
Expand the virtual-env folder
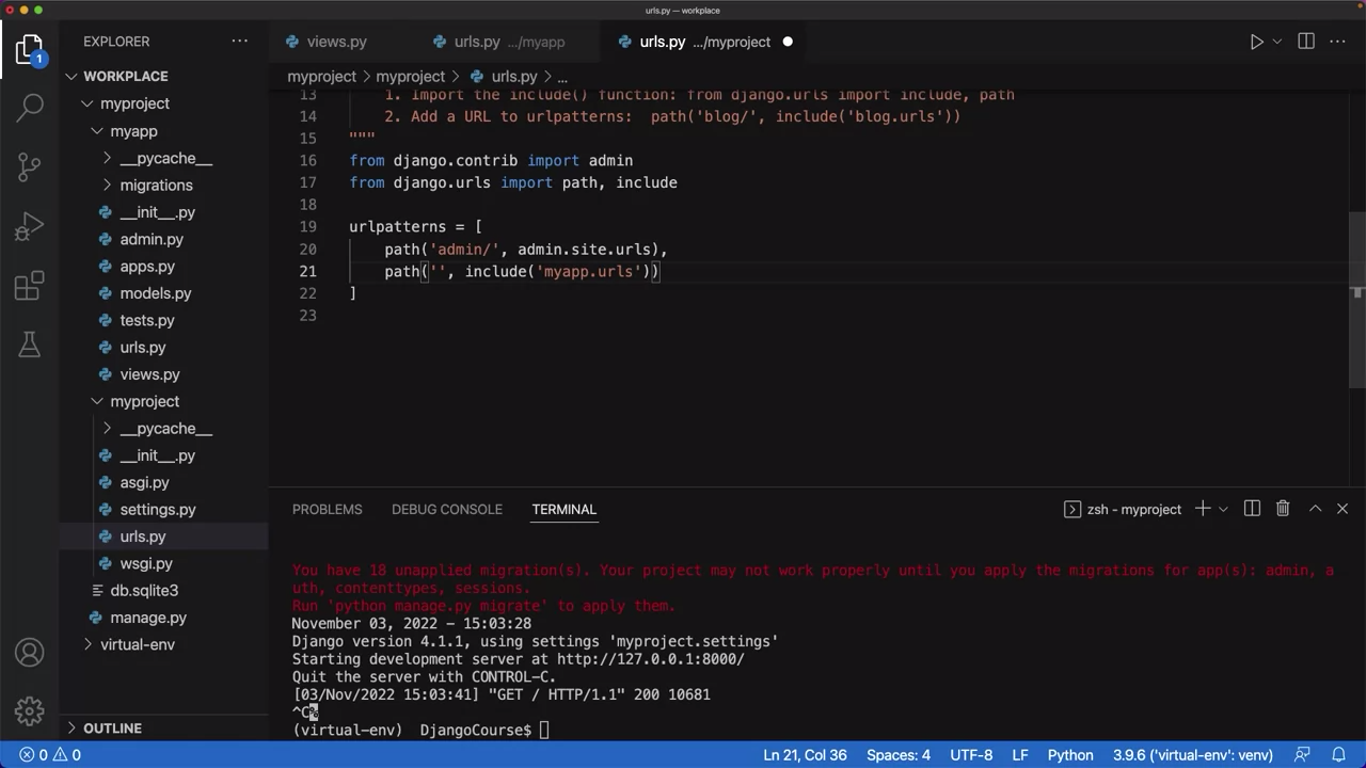point(137,645)
